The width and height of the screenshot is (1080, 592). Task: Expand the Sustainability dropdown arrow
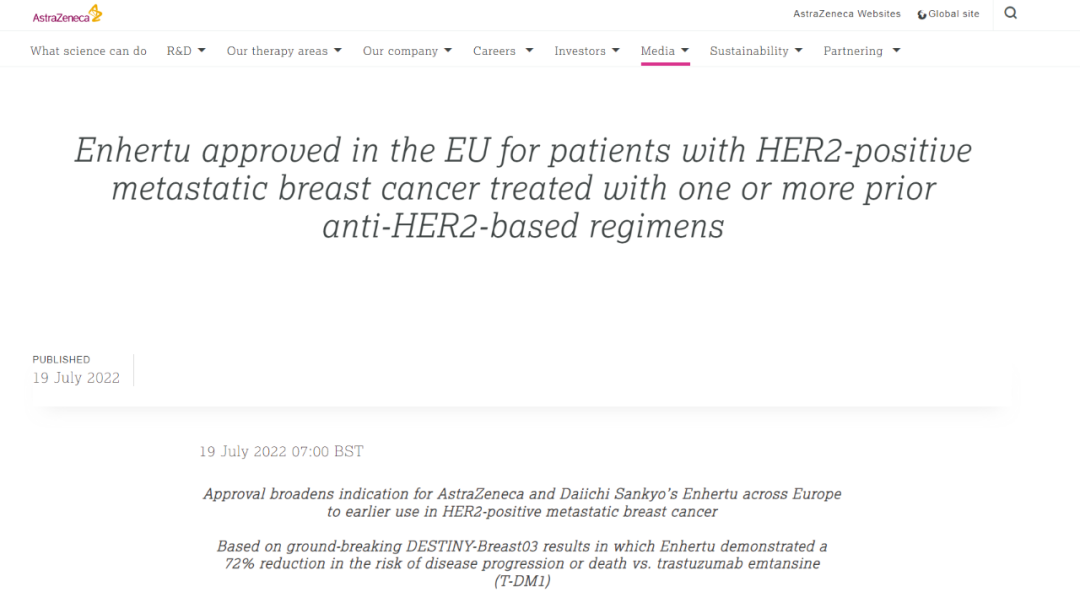click(x=799, y=50)
